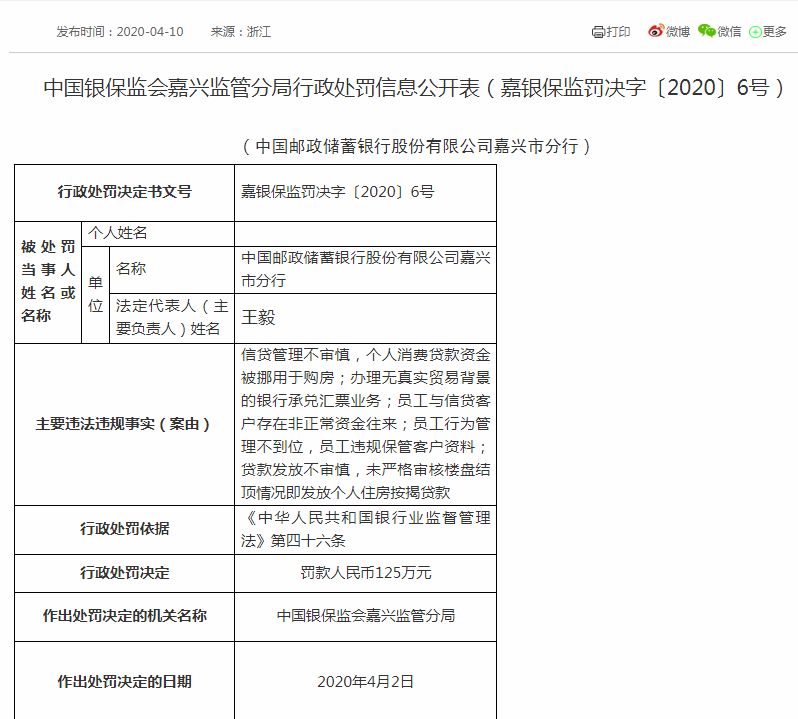Image resolution: width=798 pixels, height=719 pixels.
Task: Click the 名称 label cell
Action: pos(172,269)
